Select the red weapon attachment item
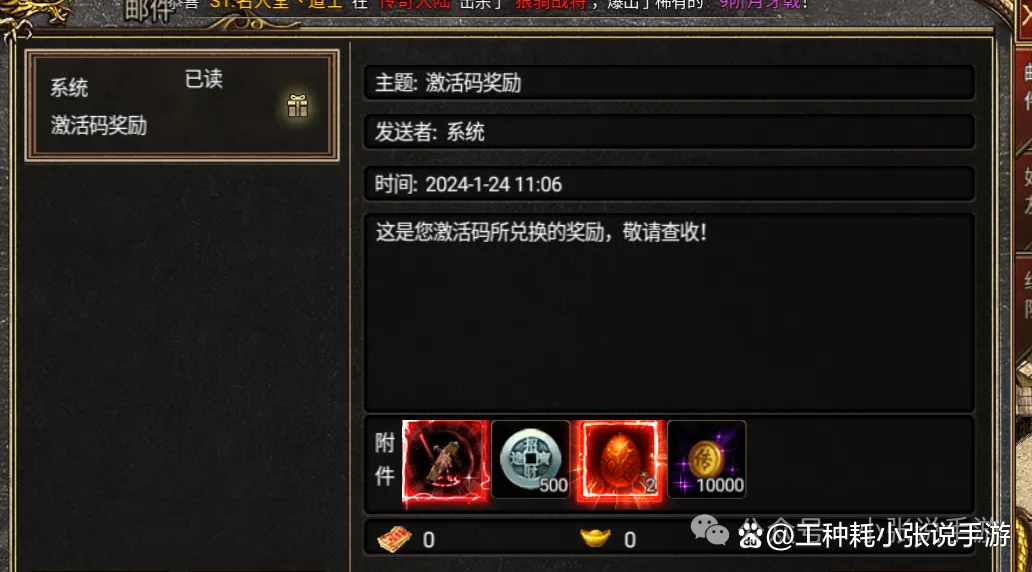This screenshot has height=572, width=1032. (446, 462)
